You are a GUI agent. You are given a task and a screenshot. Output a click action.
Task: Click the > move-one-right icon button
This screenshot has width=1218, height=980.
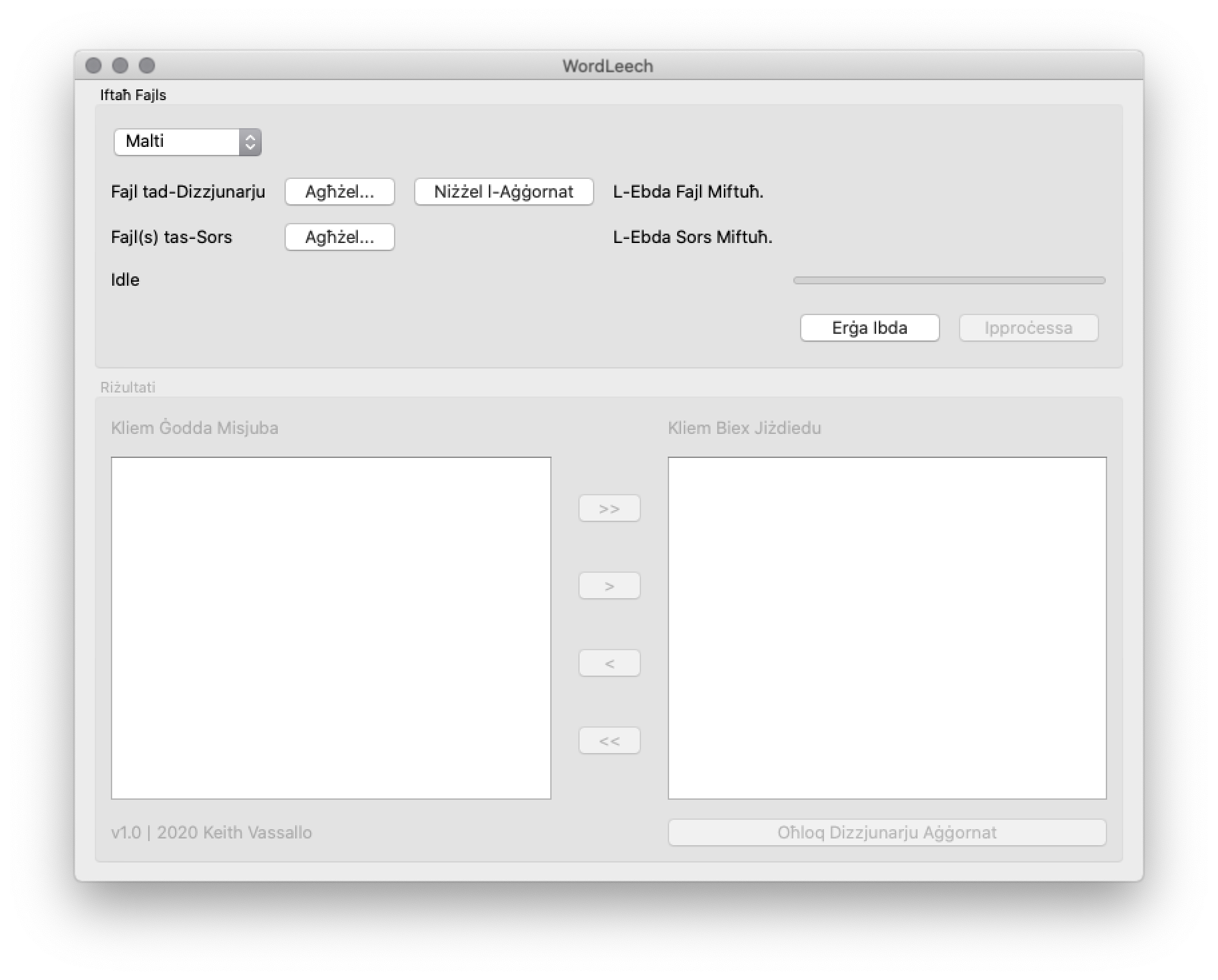[608, 585]
